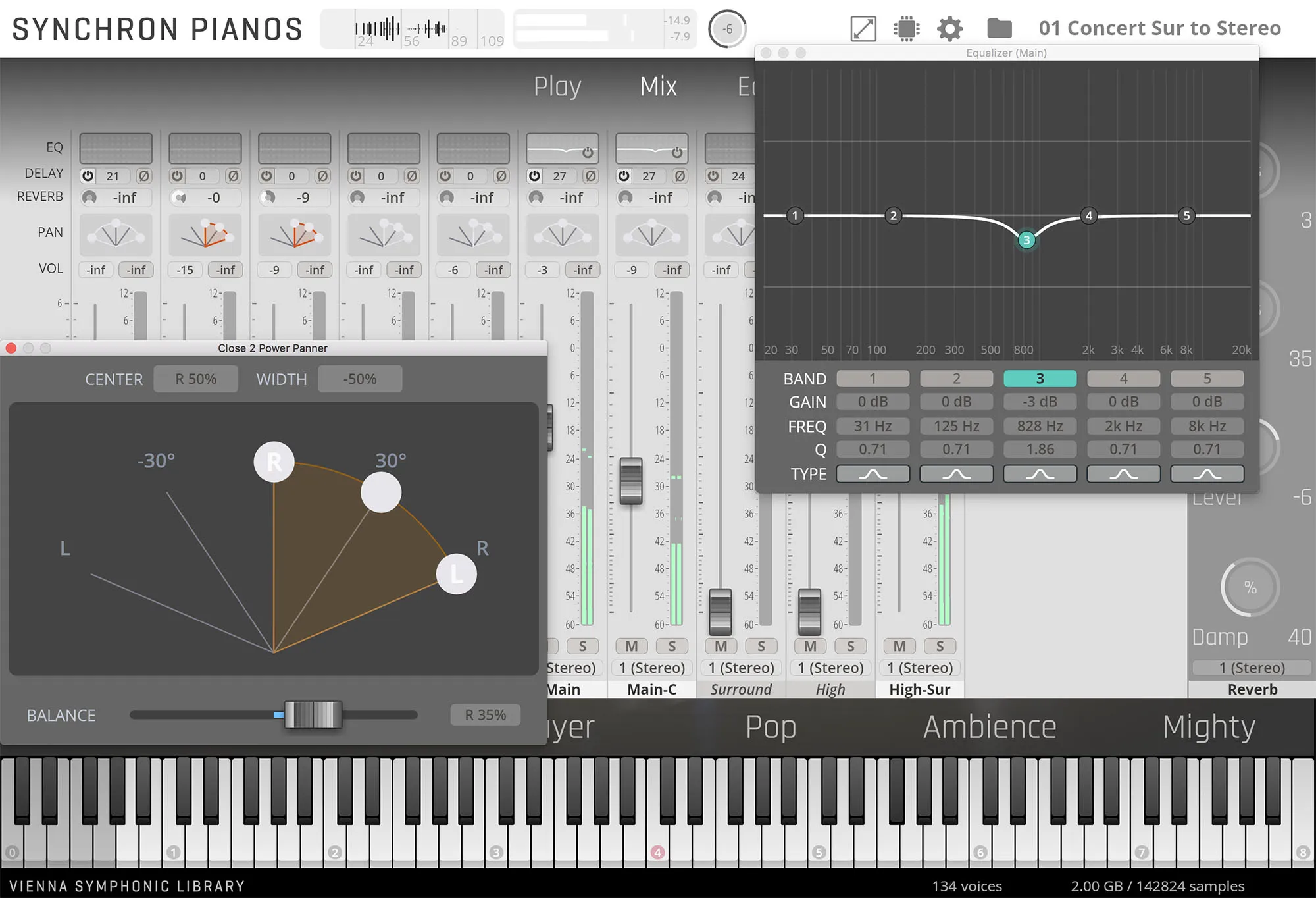Click the CENTER value field R 50%
The image size is (1316, 898).
click(x=195, y=379)
